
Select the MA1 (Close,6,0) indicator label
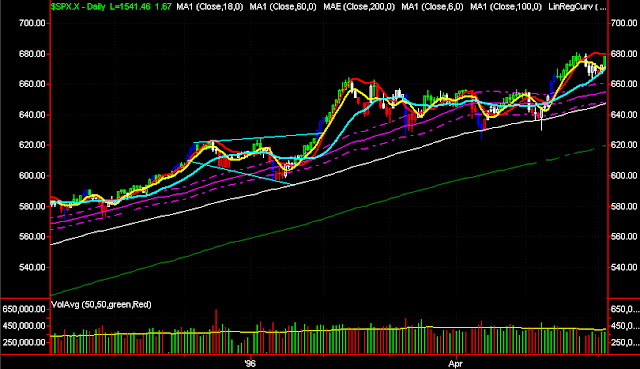pyautogui.click(x=432, y=7)
